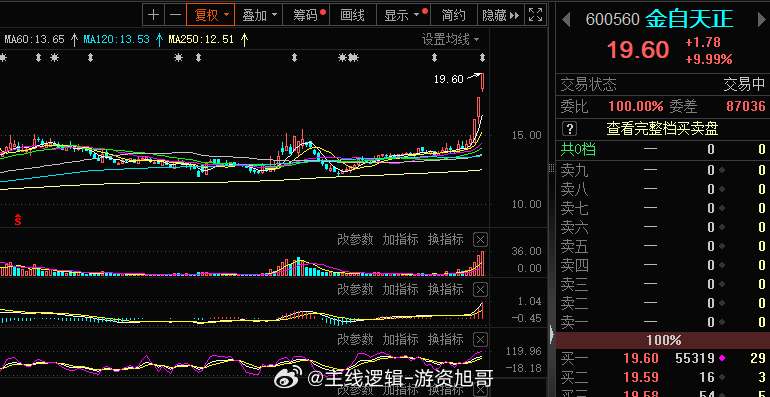Click the 委差 87036 value
770x397 pixels.
click(x=745, y=106)
